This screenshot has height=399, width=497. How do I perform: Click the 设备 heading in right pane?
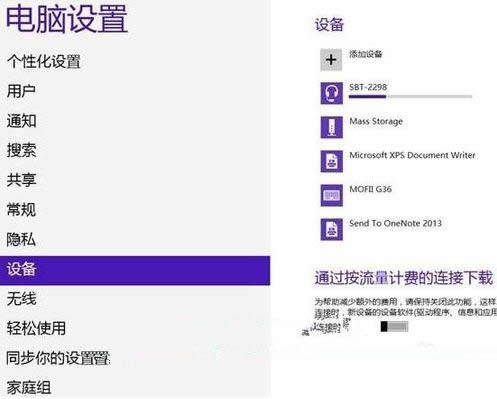329,25
